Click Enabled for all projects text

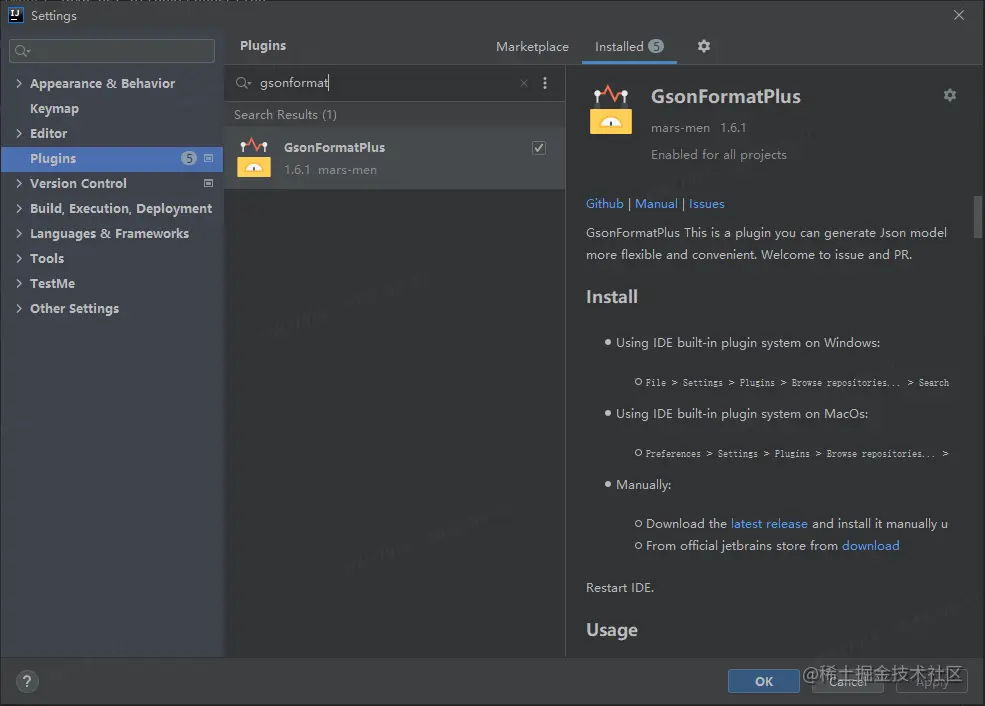[719, 155]
